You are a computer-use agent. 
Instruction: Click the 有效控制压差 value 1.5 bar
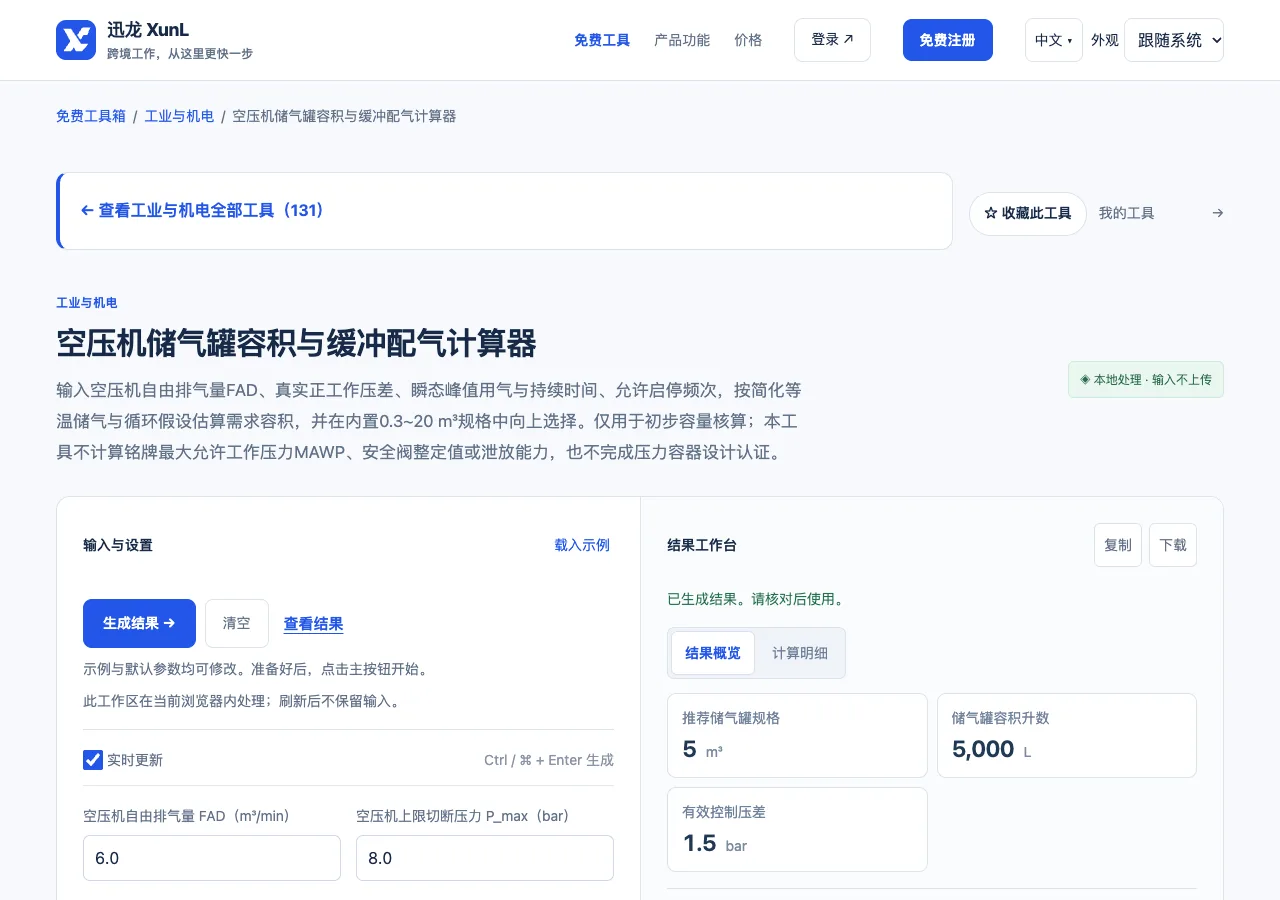click(715, 843)
